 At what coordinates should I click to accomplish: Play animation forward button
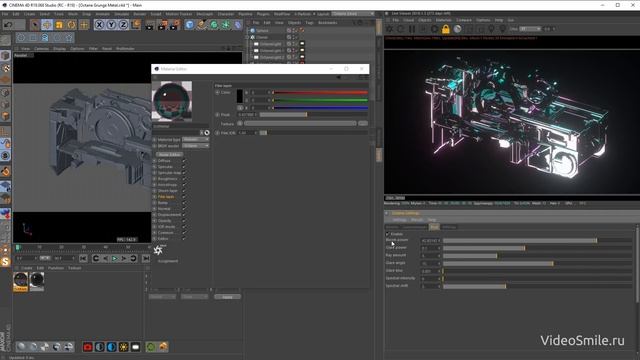tap(115, 258)
